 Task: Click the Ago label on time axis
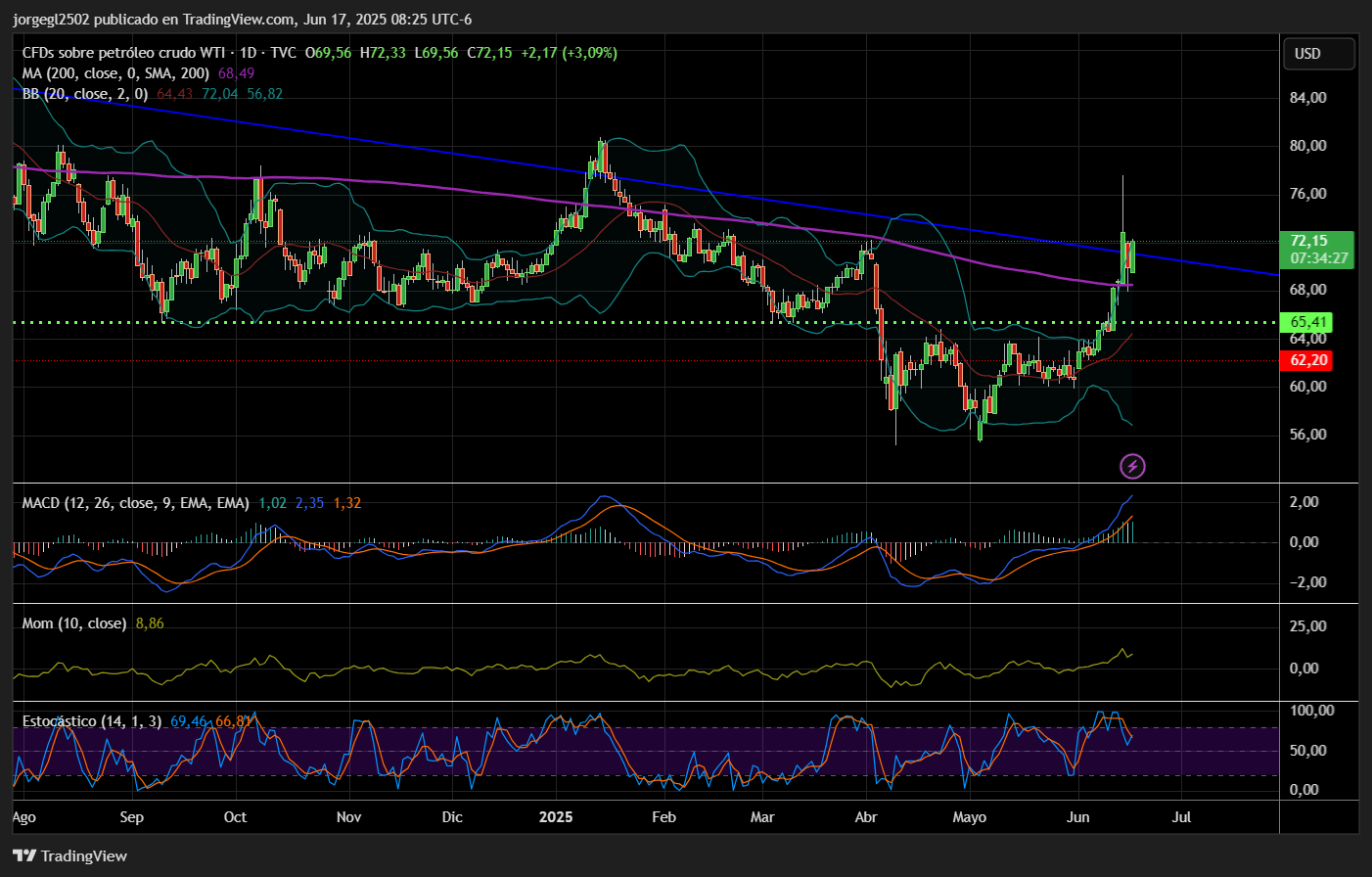tap(24, 817)
